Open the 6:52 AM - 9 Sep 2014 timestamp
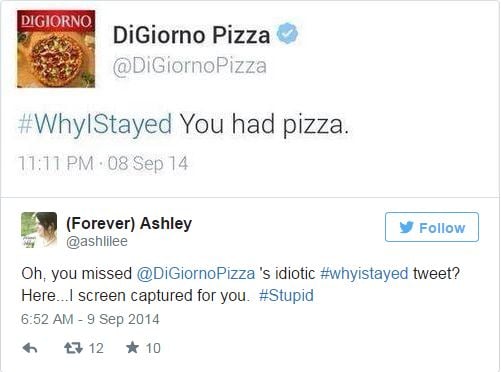The image size is (501, 372). pos(90,319)
